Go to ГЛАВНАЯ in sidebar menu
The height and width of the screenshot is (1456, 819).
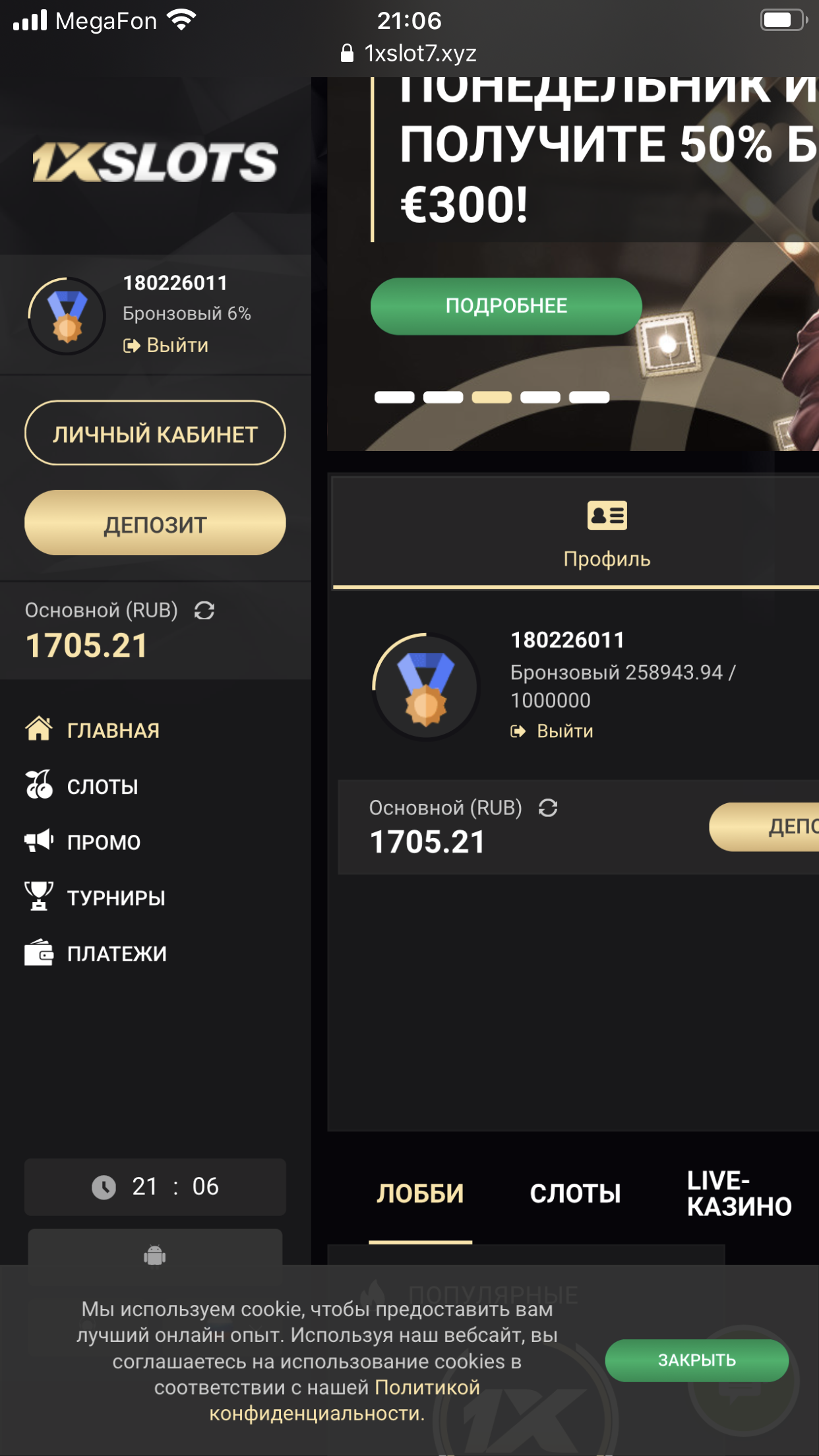(x=92, y=730)
